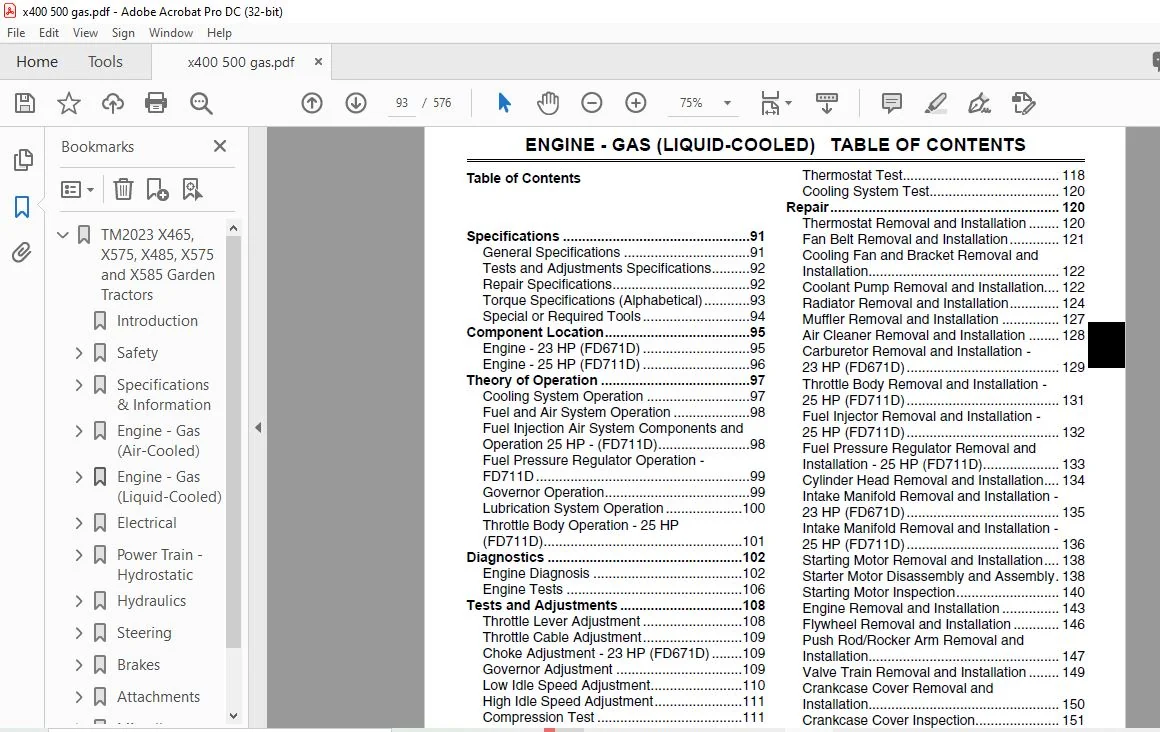This screenshot has width=1160, height=732.
Task: Open the Sign menu
Action: 123,33
